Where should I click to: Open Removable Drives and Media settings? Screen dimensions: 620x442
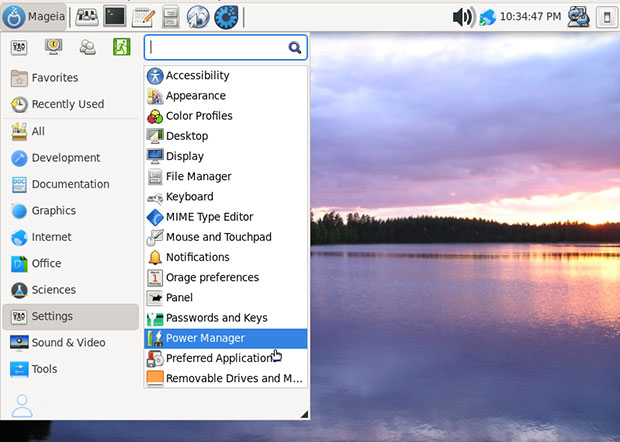pos(226,378)
